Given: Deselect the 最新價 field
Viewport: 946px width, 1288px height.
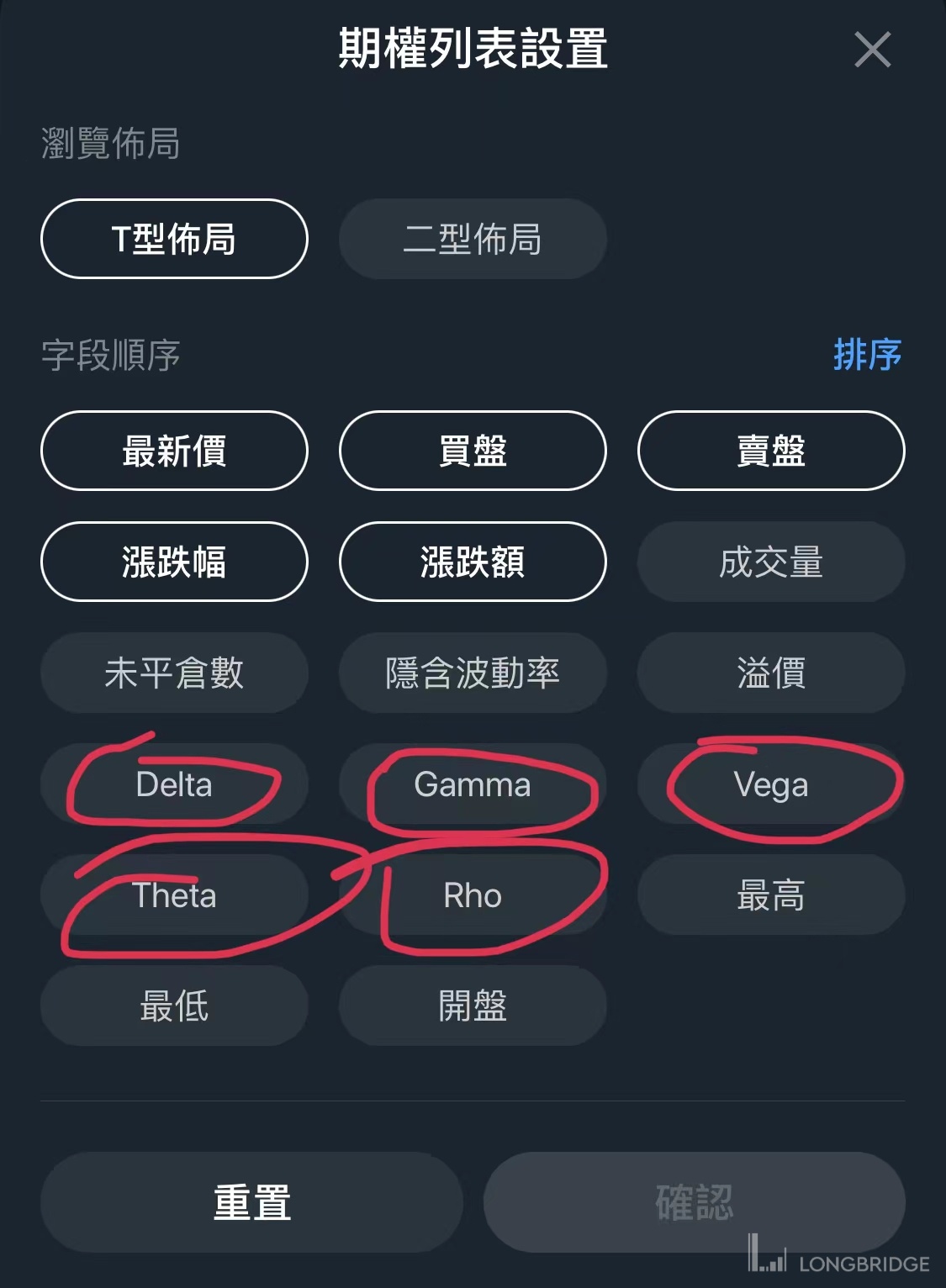Looking at the screenshot, I should pyautogui.click(x=174, y=451).
